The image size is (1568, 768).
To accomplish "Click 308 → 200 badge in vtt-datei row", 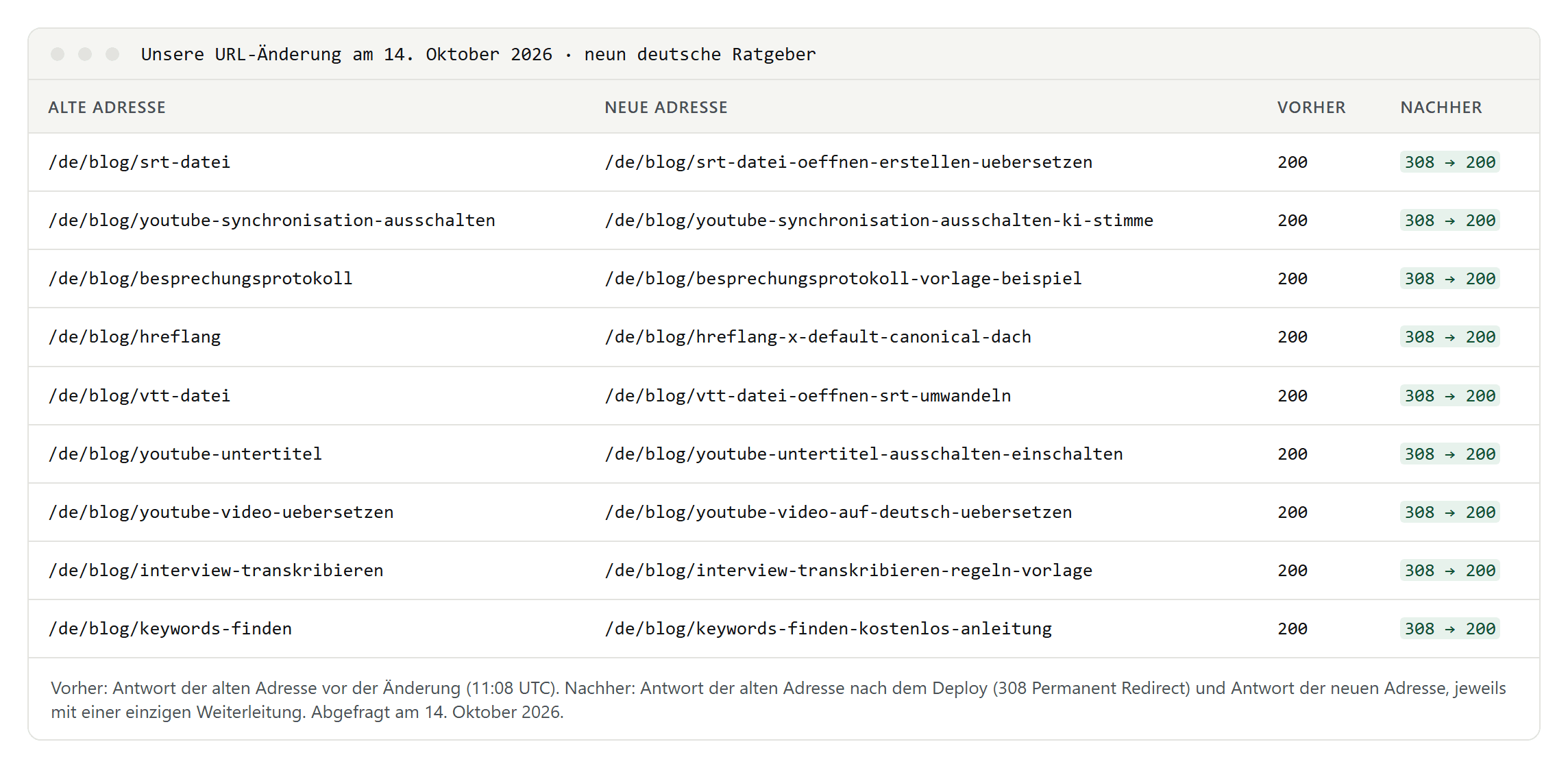I will click(1450, 396).
